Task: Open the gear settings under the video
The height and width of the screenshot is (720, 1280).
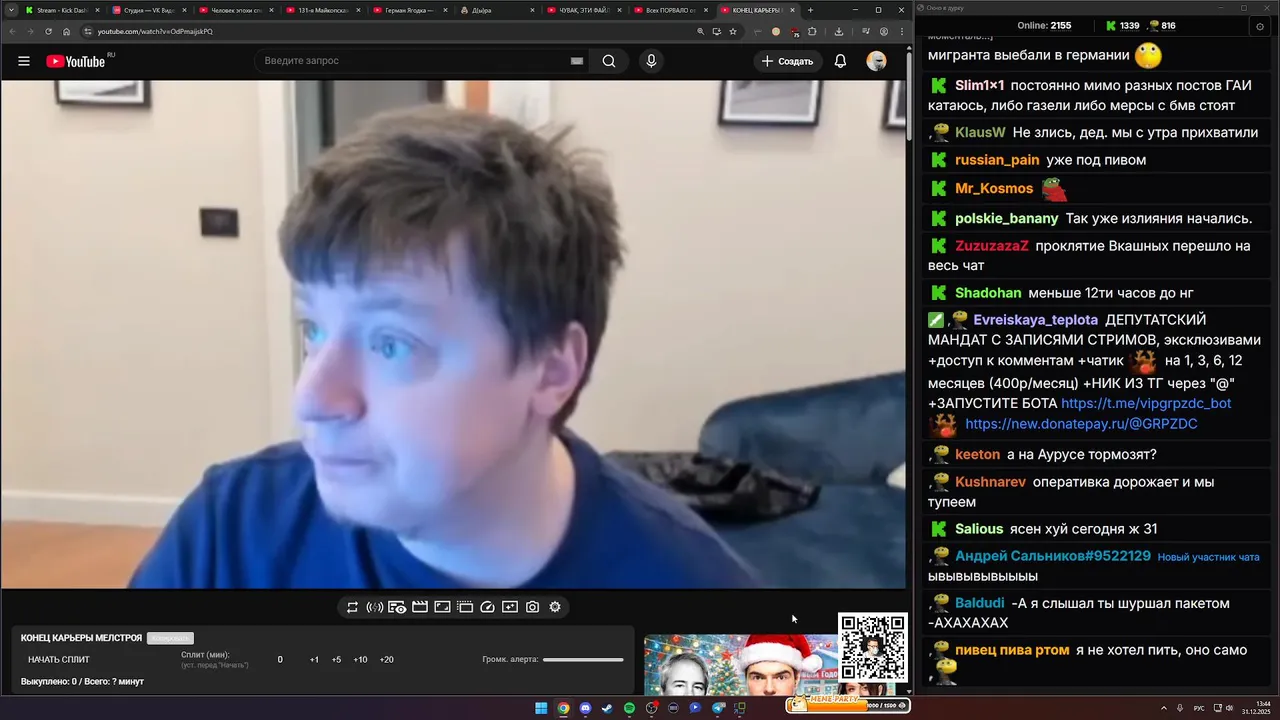Action: tap(555, 607)
